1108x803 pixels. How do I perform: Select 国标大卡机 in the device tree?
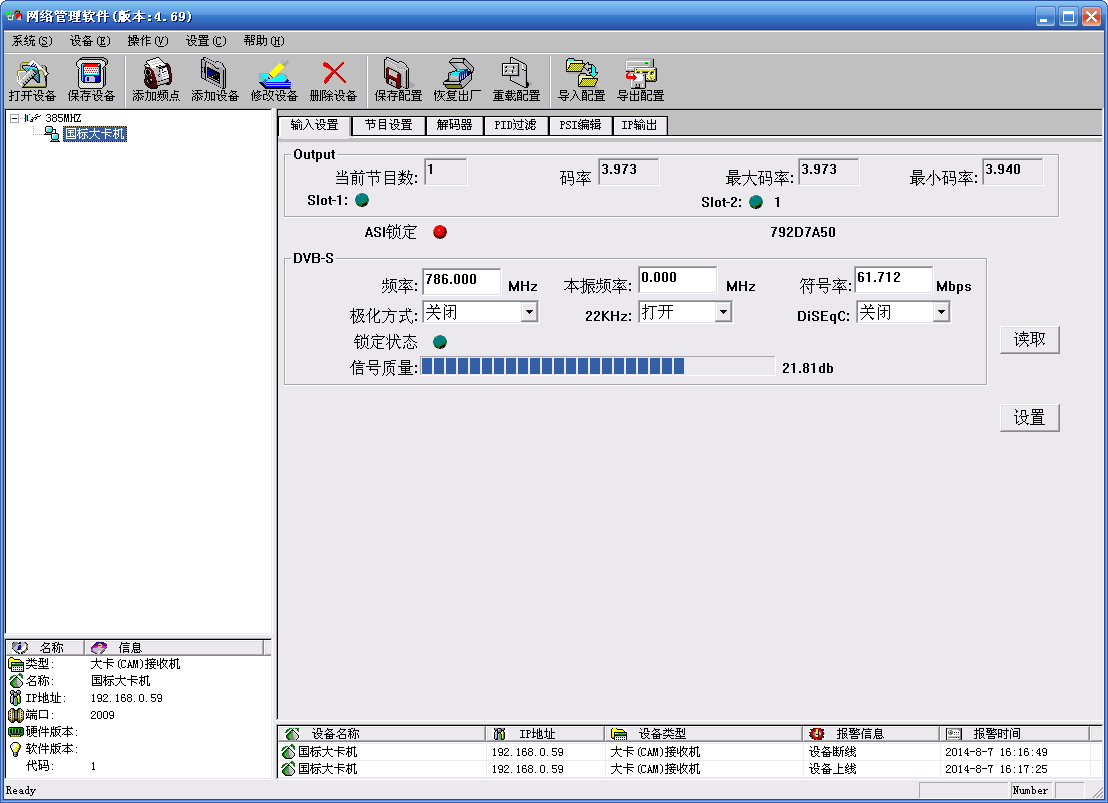coord(95,134)
